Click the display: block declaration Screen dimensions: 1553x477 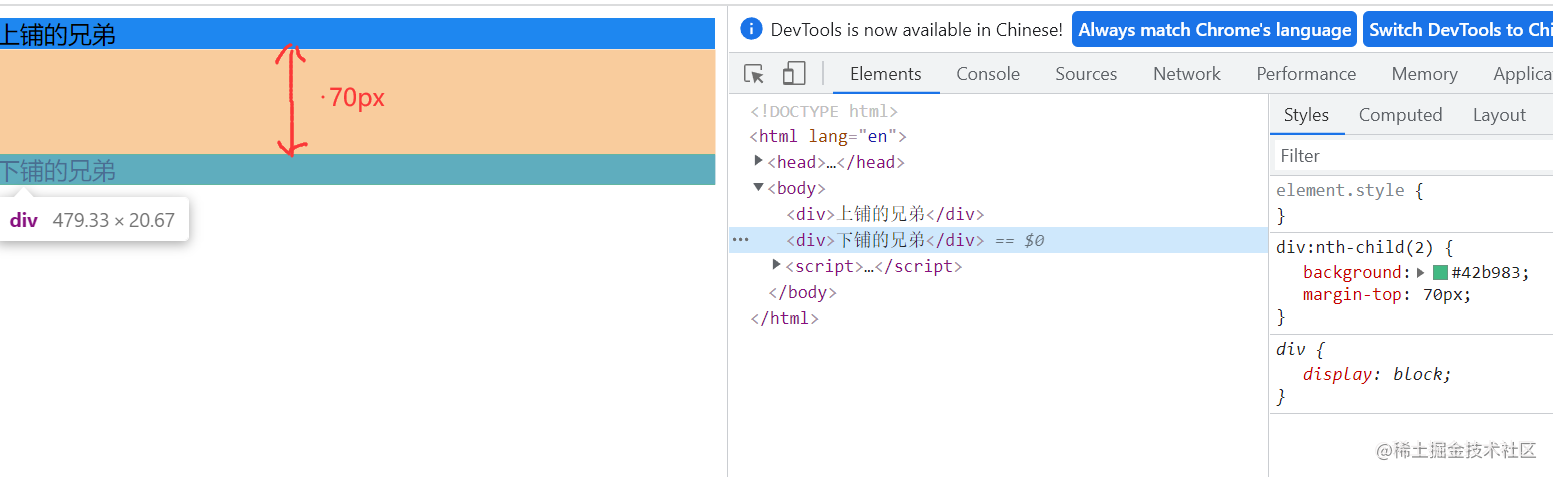point(1377,374)
